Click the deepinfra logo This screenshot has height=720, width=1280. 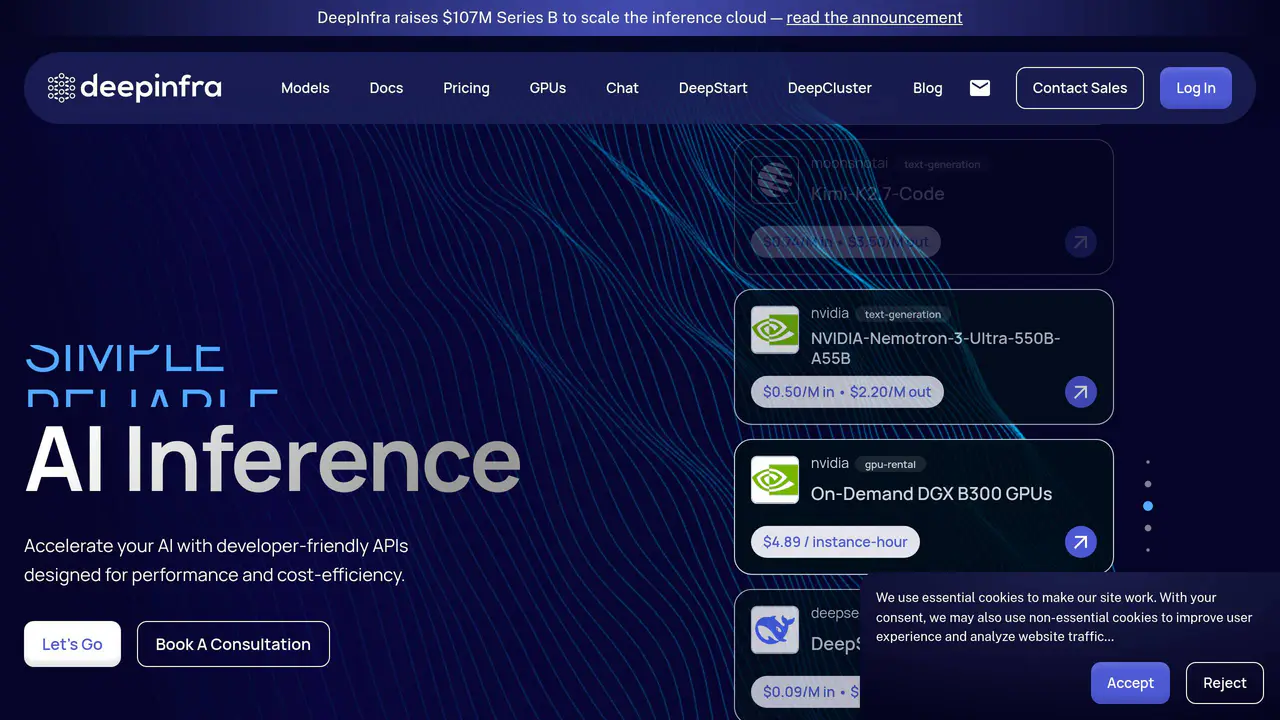click(135, 87)
